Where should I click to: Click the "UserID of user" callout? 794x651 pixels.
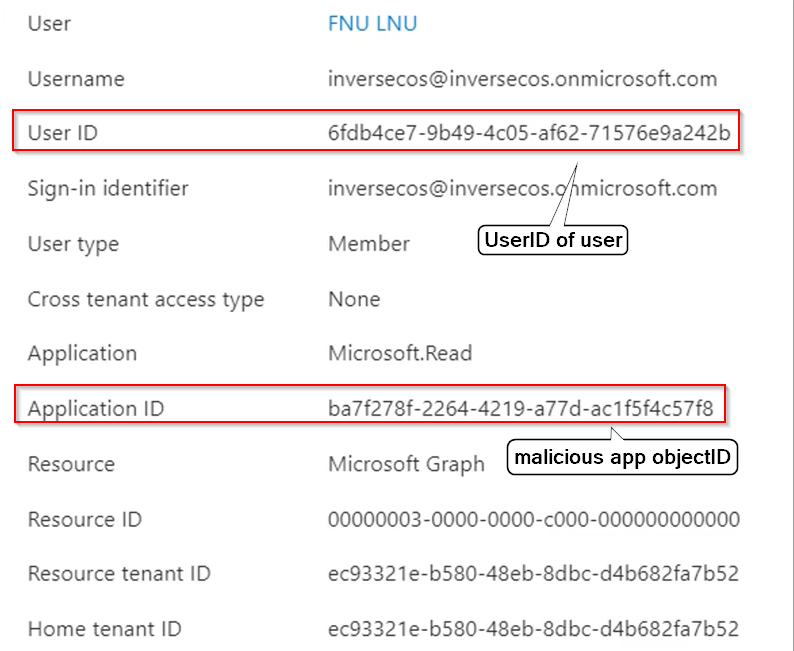553,240
